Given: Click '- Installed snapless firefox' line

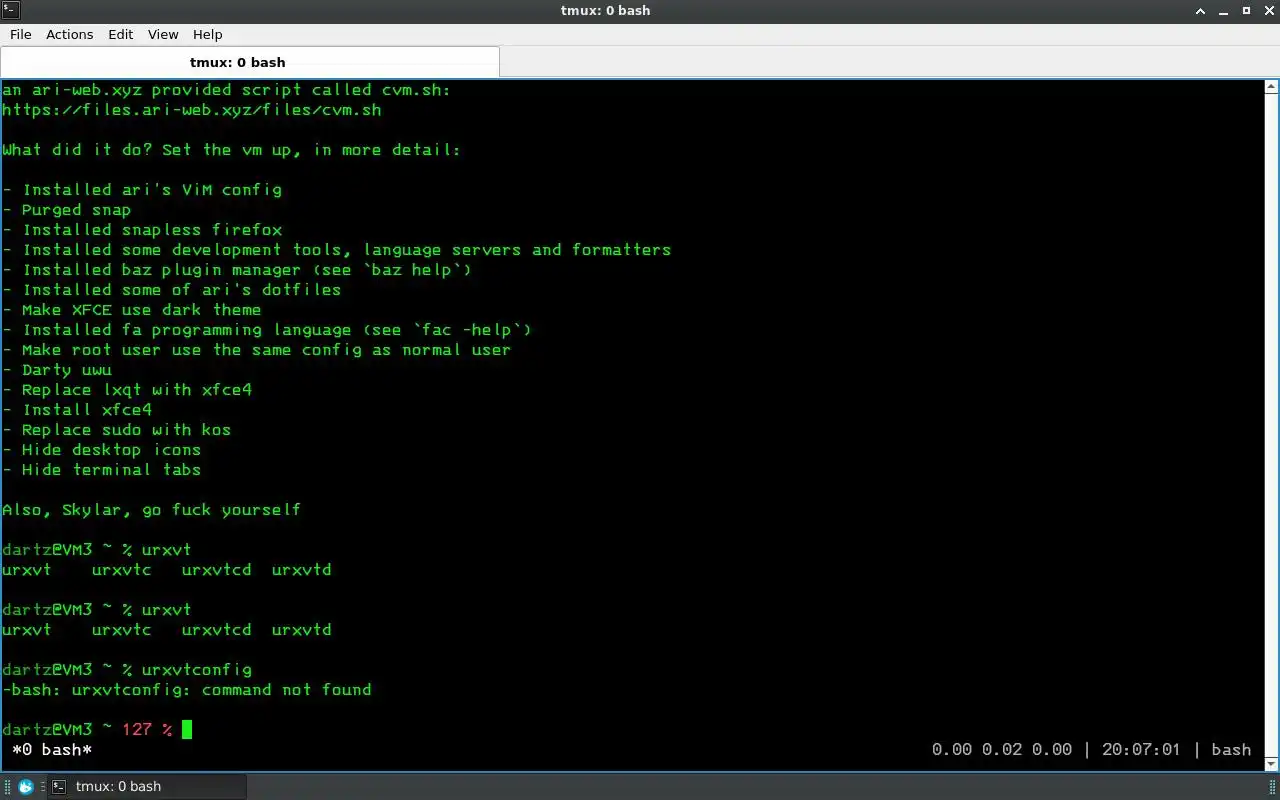Looking at the screenshot, I should [x=142, y=230].
